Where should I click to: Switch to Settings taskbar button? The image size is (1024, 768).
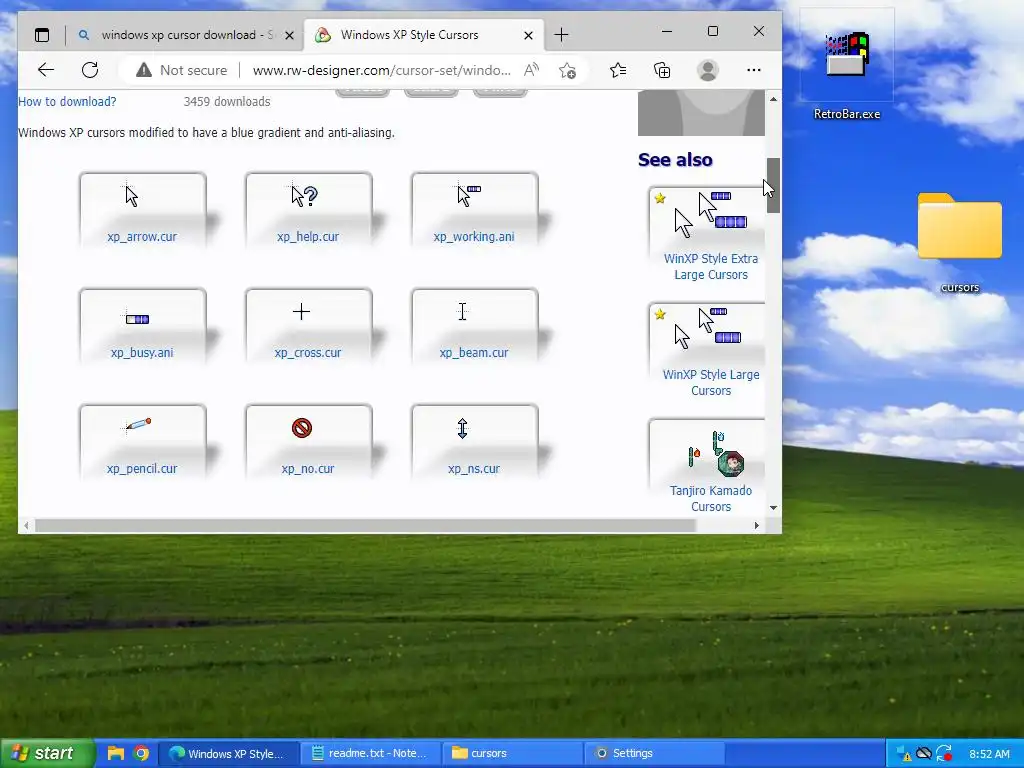coord(653,754)
